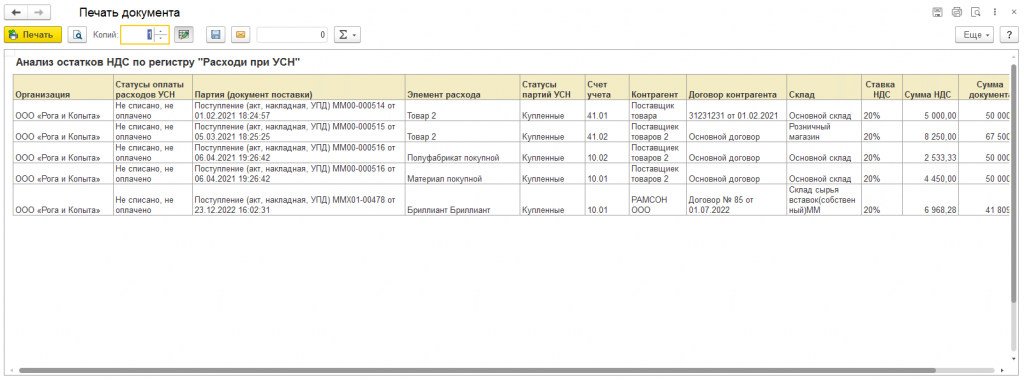Screen dimensions: 1024x380
Task: Select cell with document ММХ01-00478
Action: (299, 200)
